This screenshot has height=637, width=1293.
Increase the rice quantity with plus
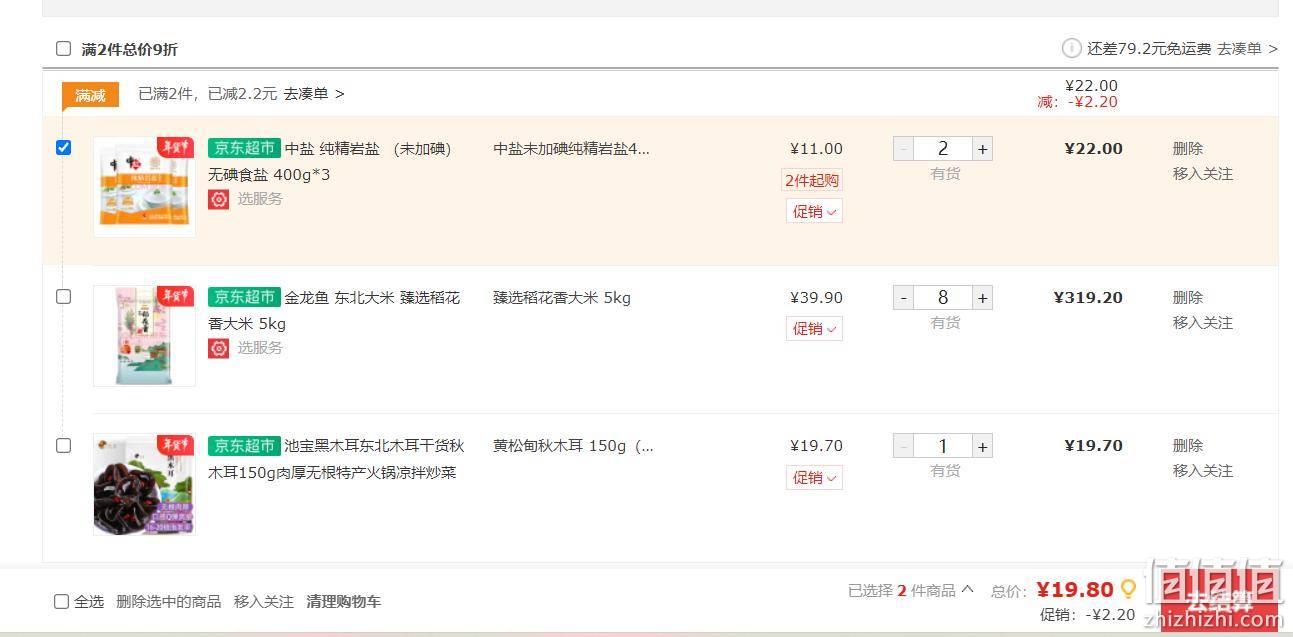click(x=983, y=298)
